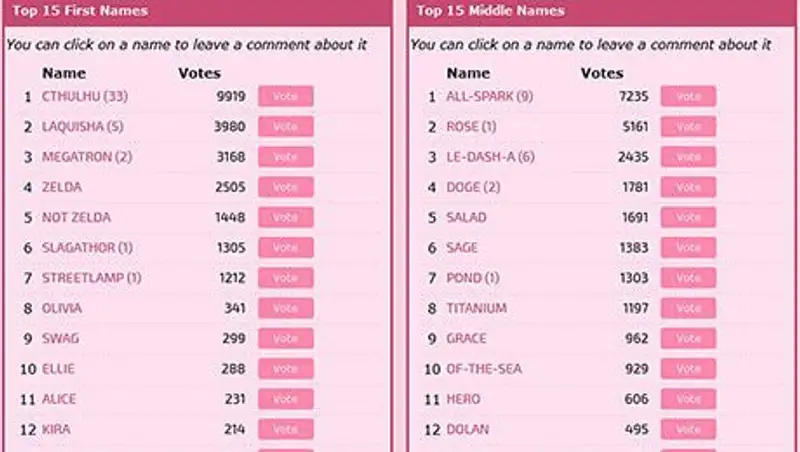Vote for SWAG first name

tap(285, 338)
